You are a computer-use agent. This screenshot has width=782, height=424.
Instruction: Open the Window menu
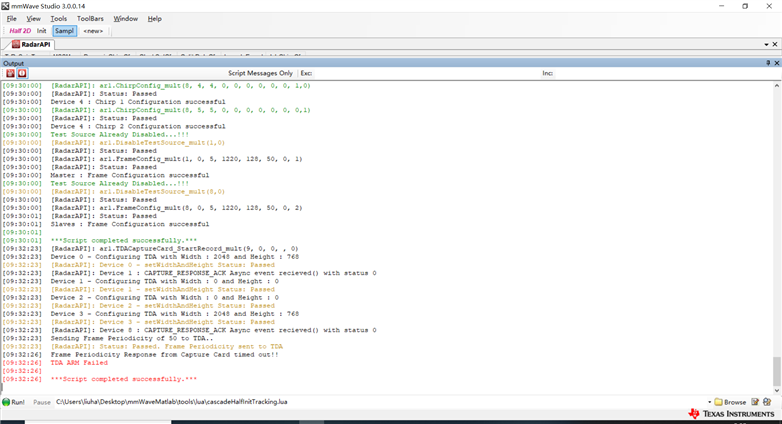(x=126, y=18)
